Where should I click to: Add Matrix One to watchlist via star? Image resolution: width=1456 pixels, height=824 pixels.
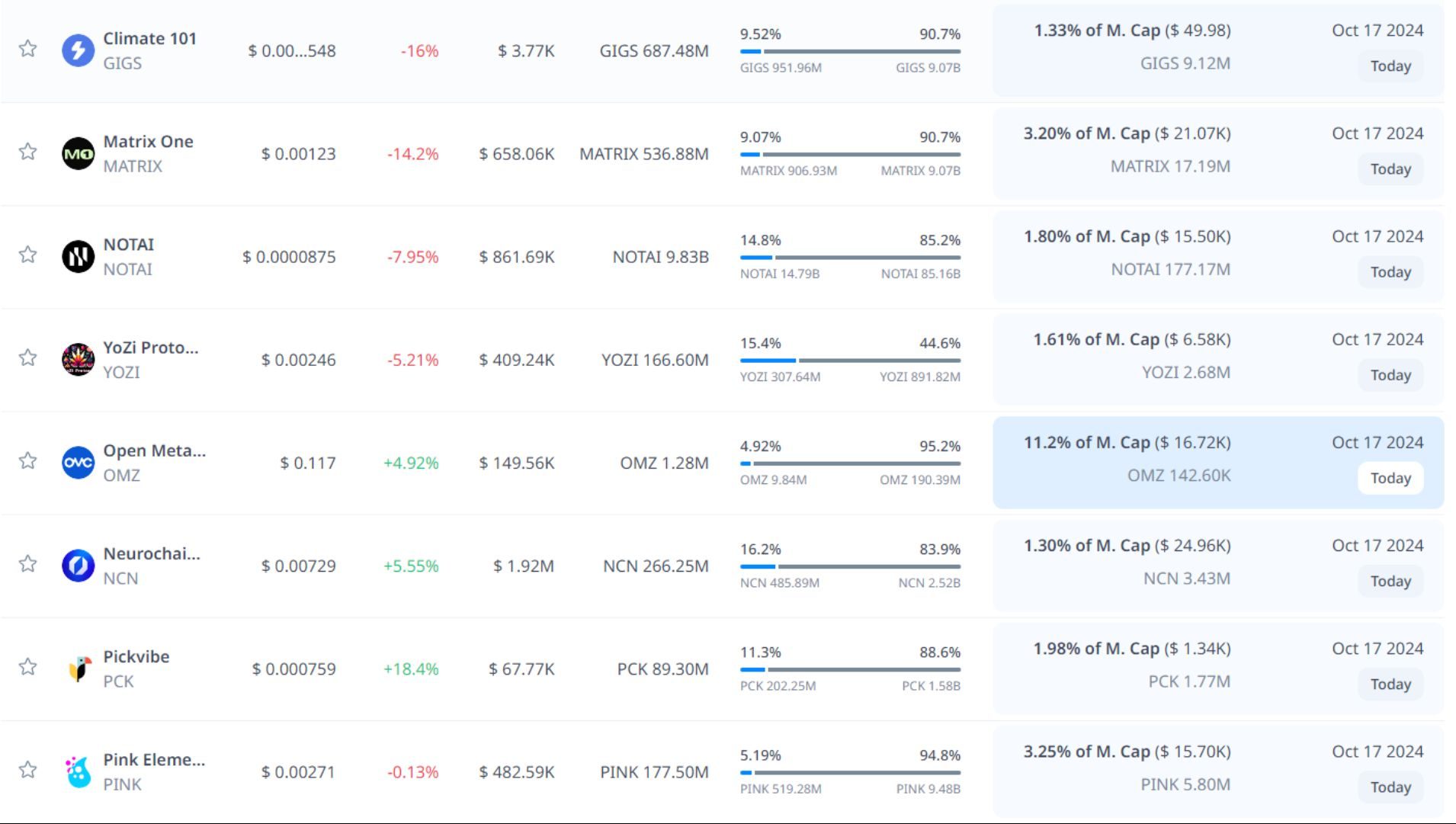(x=28, y=152)
